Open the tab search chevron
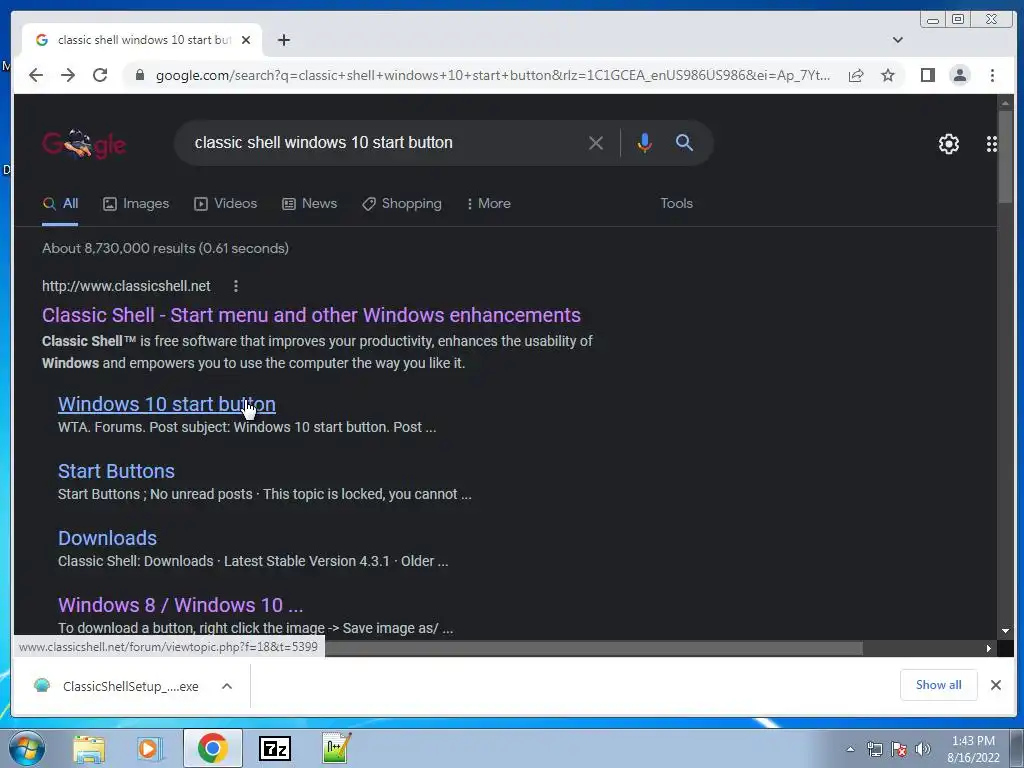 pyautogui.click(x=898, y=40)
